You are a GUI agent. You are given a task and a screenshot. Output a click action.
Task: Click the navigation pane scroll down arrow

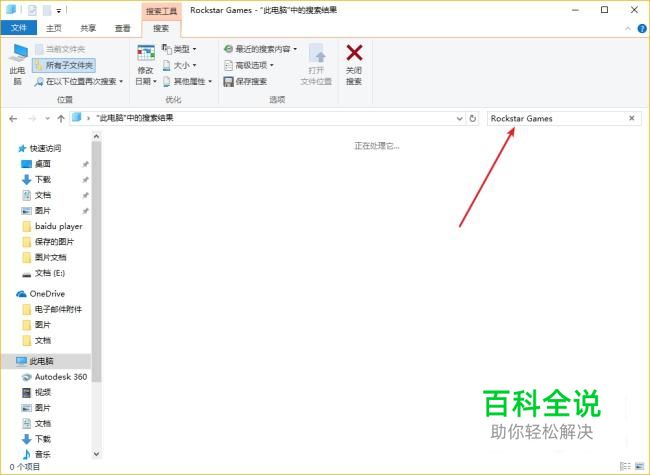[x=96, y=454]
